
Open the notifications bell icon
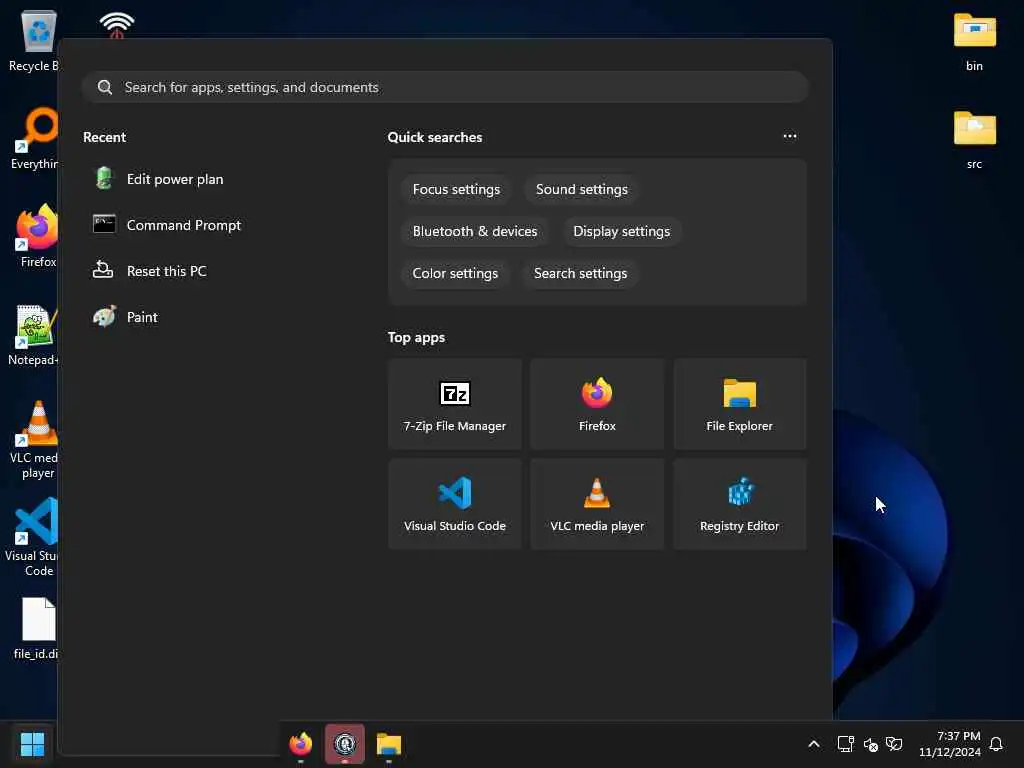pyautogui.click(x=996, y=744)
